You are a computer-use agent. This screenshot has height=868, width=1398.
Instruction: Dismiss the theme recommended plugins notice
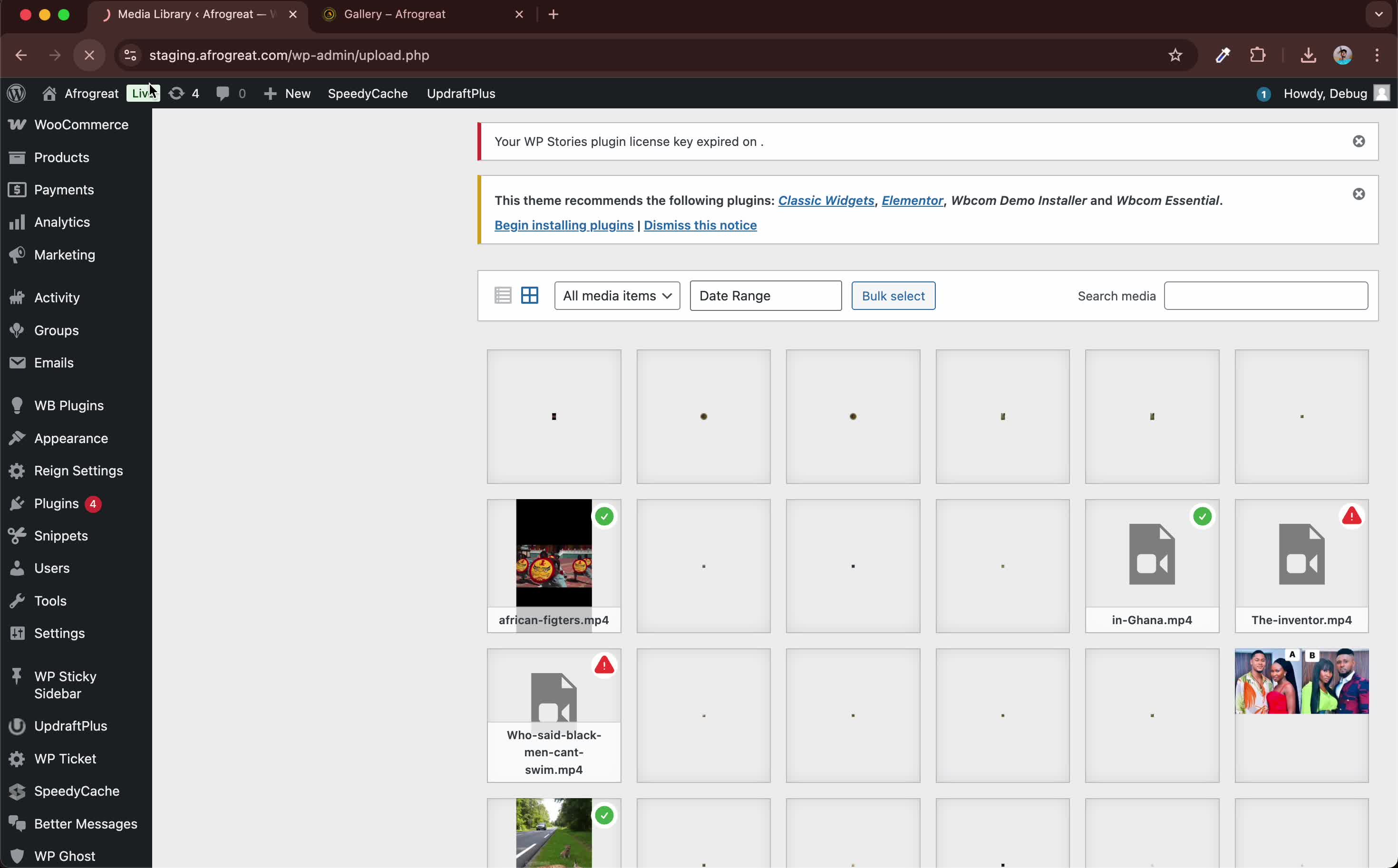pos(1359,194)
